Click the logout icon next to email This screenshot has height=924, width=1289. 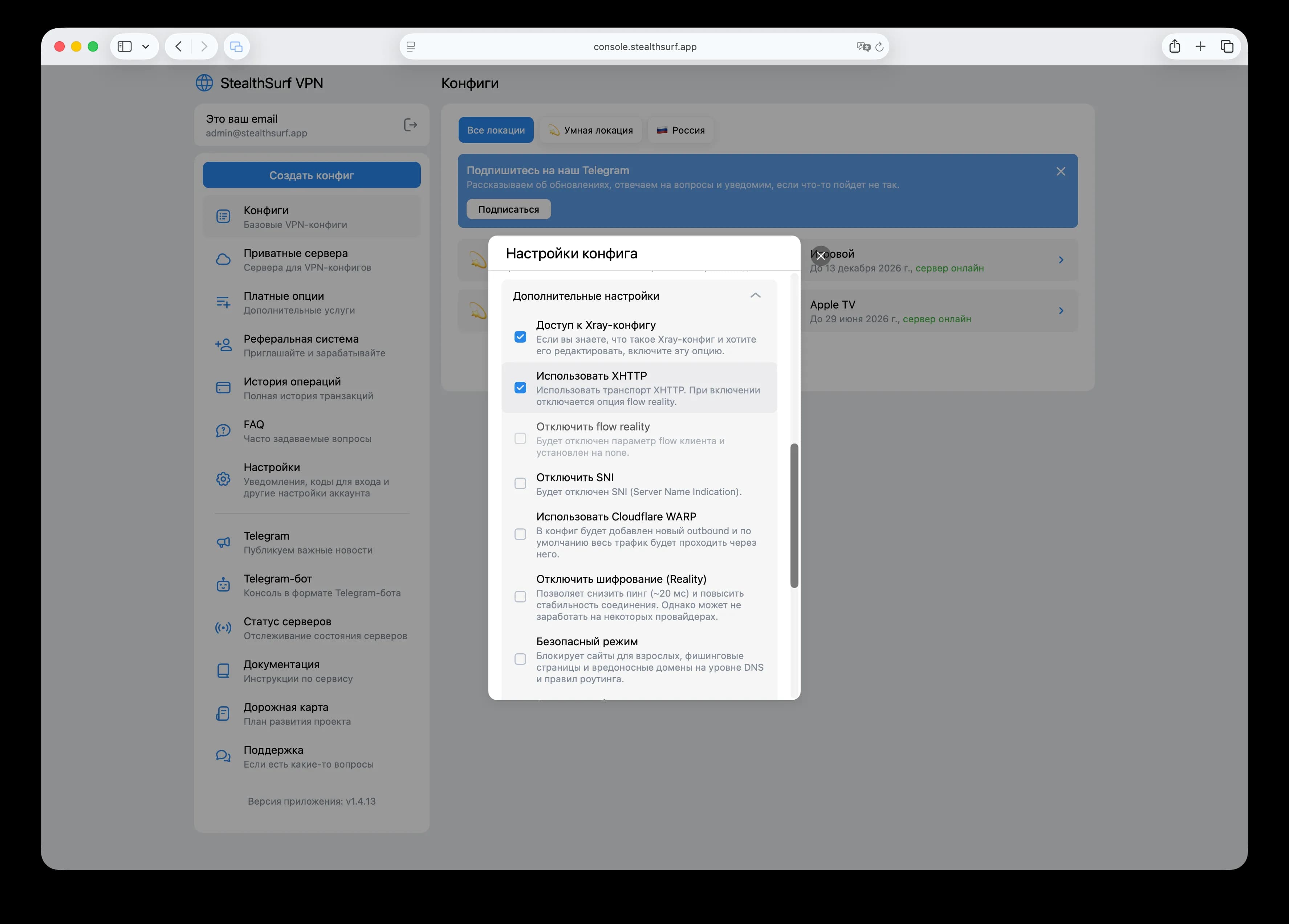click(410, 125)
